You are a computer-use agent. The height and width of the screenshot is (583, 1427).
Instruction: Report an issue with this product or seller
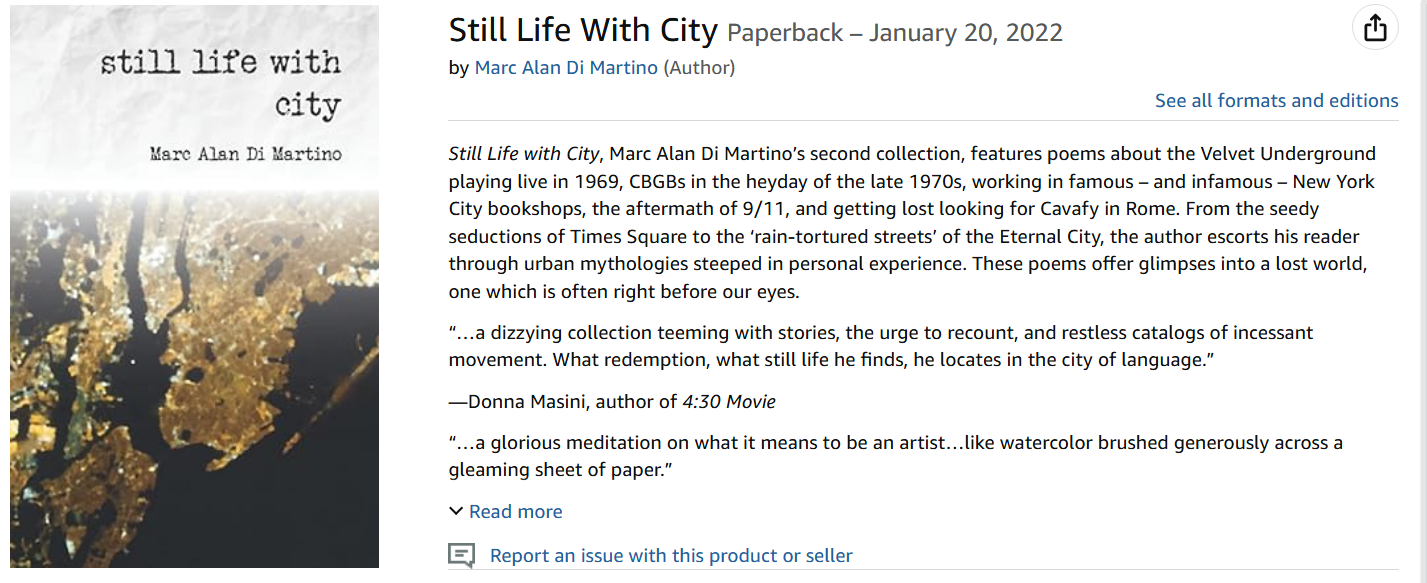(x=670, y=556)
